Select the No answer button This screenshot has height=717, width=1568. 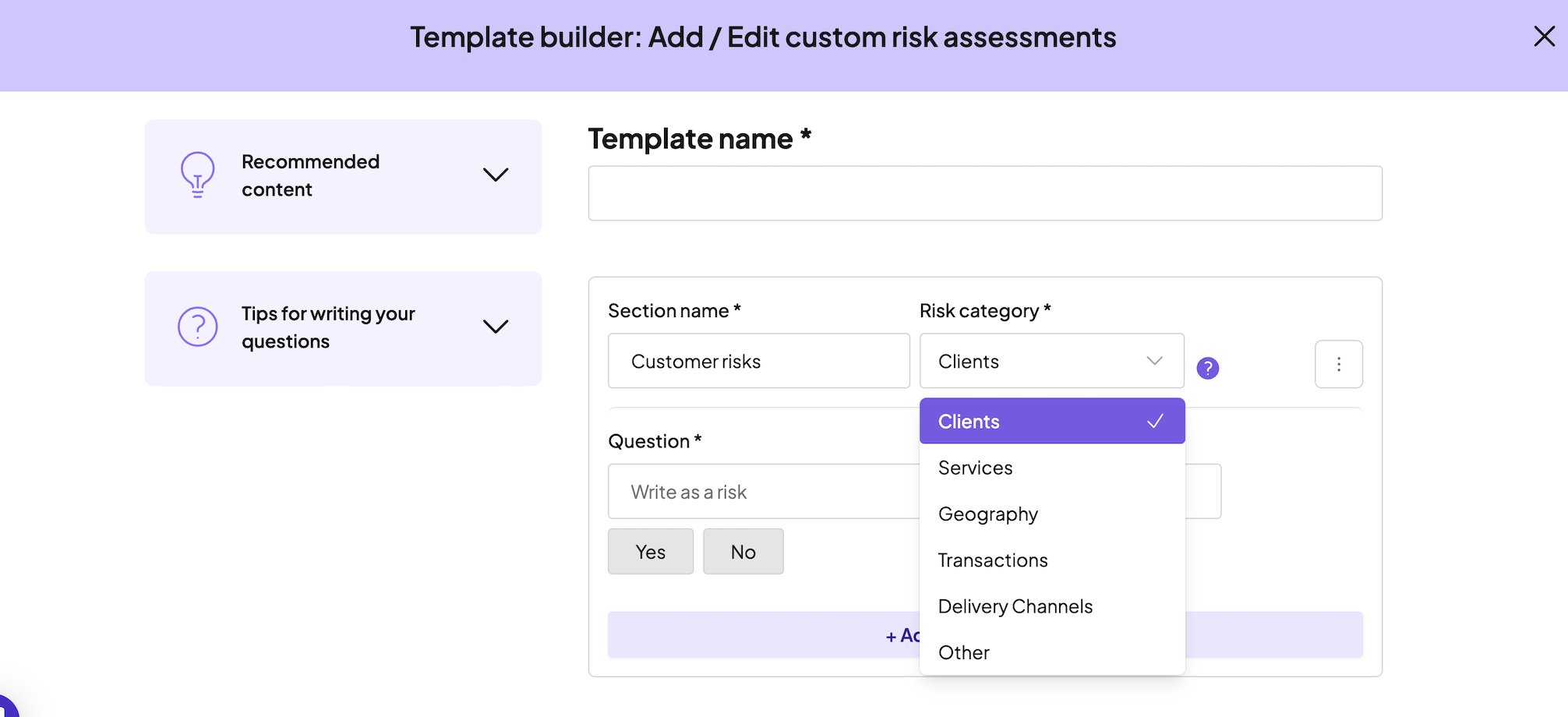pos(743,552)
